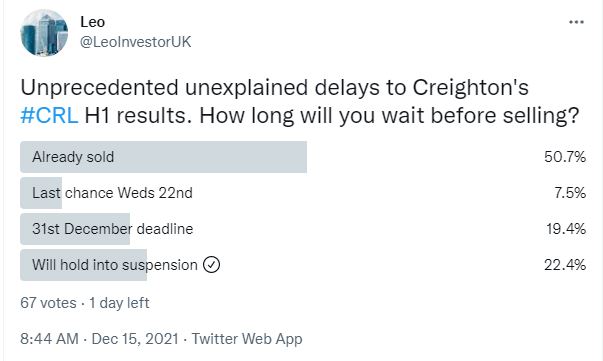Open the #CRL hashtag link

[x=49, y=115]
